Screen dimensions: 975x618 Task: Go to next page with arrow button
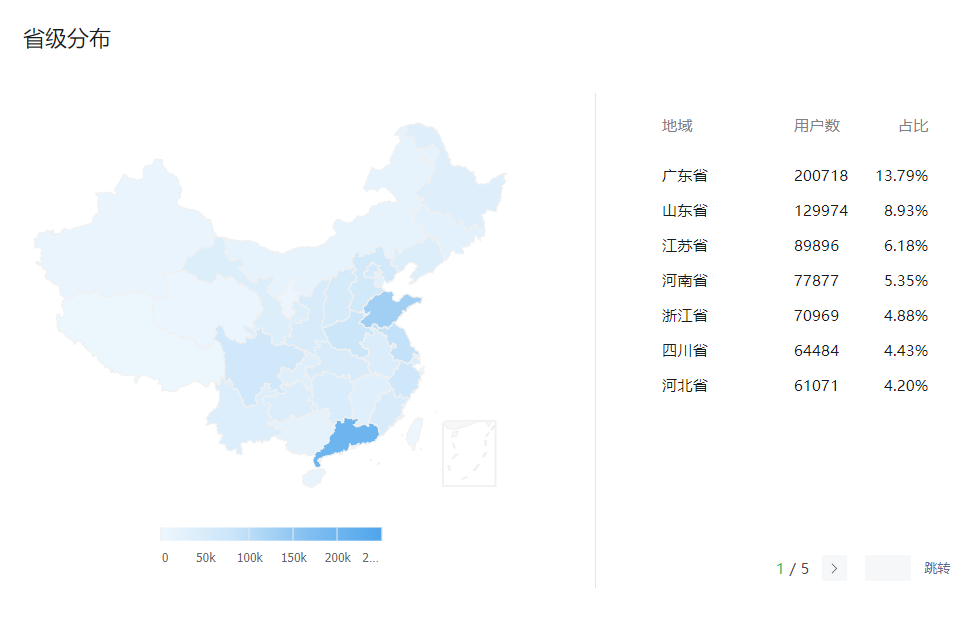click(x=834, y=568)
